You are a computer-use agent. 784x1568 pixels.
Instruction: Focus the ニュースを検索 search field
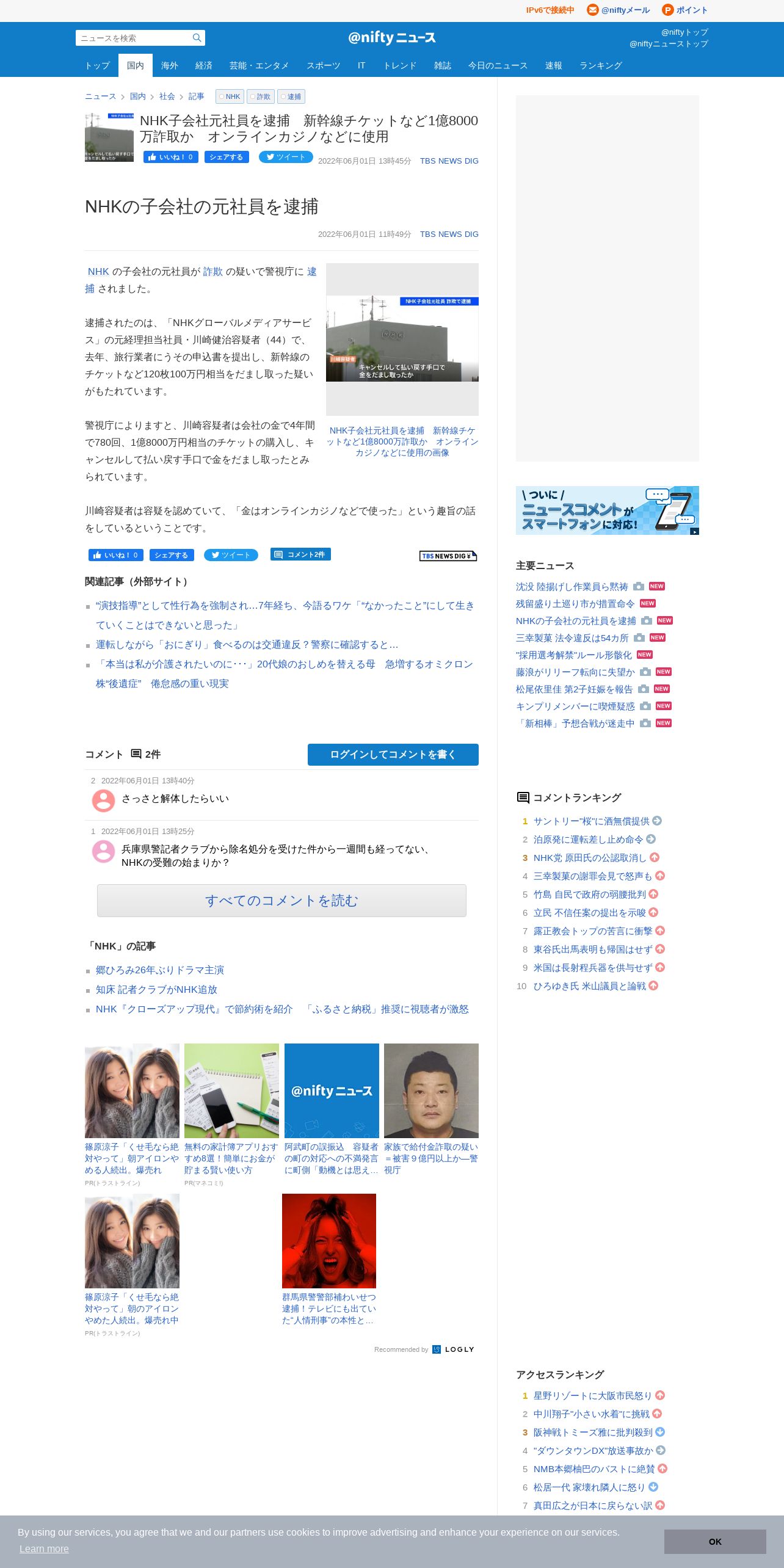pos(133,38)
